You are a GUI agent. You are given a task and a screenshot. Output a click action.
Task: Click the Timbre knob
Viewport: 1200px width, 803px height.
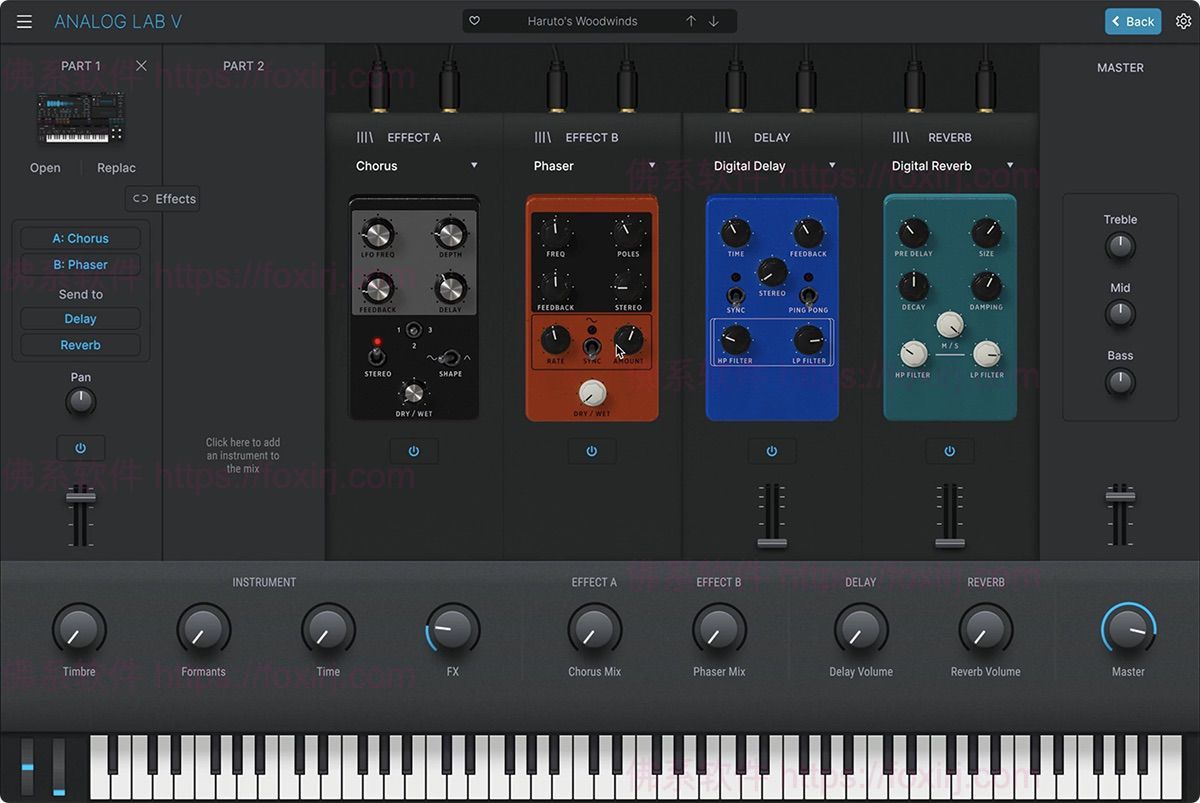pyautogui.click(x=79, y=630)
